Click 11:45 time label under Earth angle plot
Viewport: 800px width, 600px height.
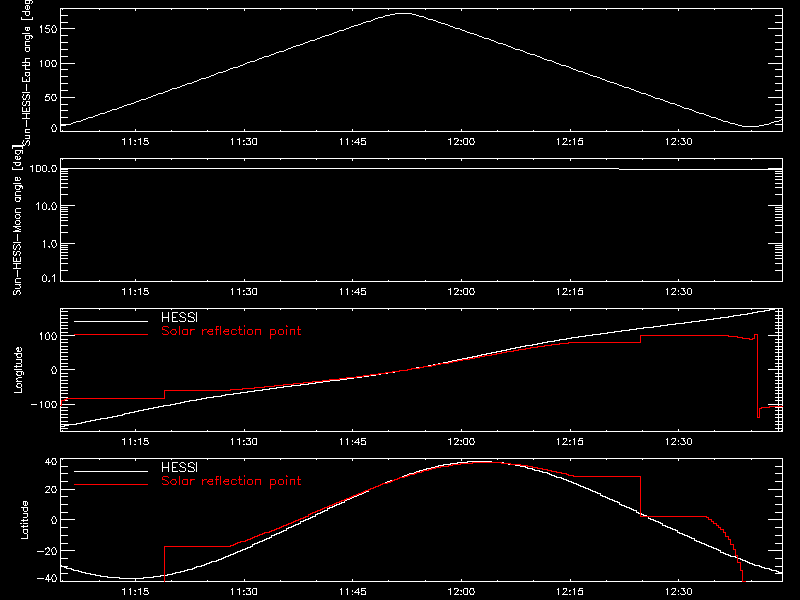click(353, 141)
